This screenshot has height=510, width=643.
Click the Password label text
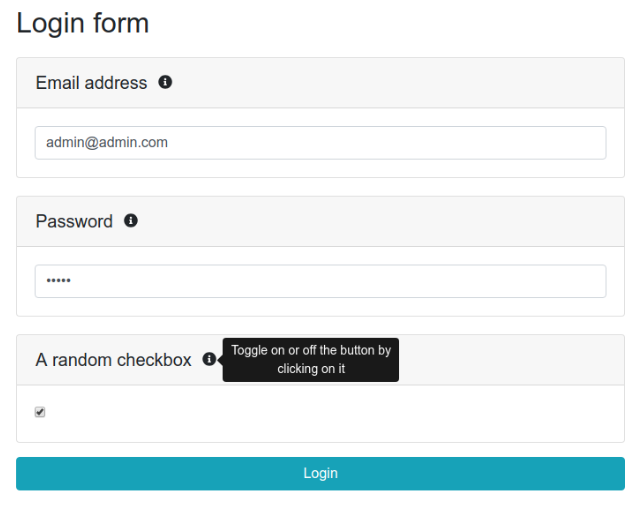(74, 221)
